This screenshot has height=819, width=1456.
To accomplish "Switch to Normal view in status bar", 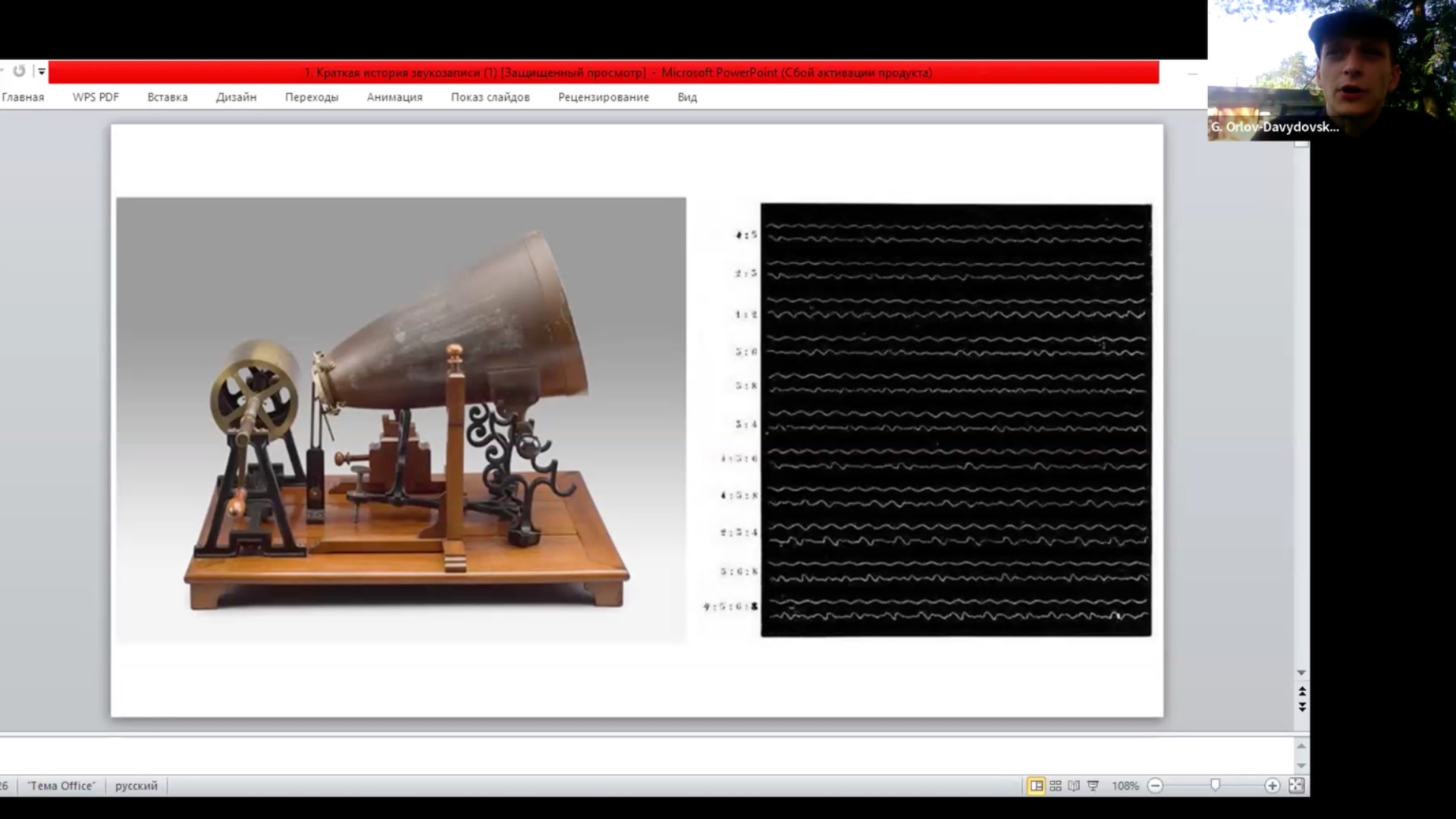I will 1036,786.
